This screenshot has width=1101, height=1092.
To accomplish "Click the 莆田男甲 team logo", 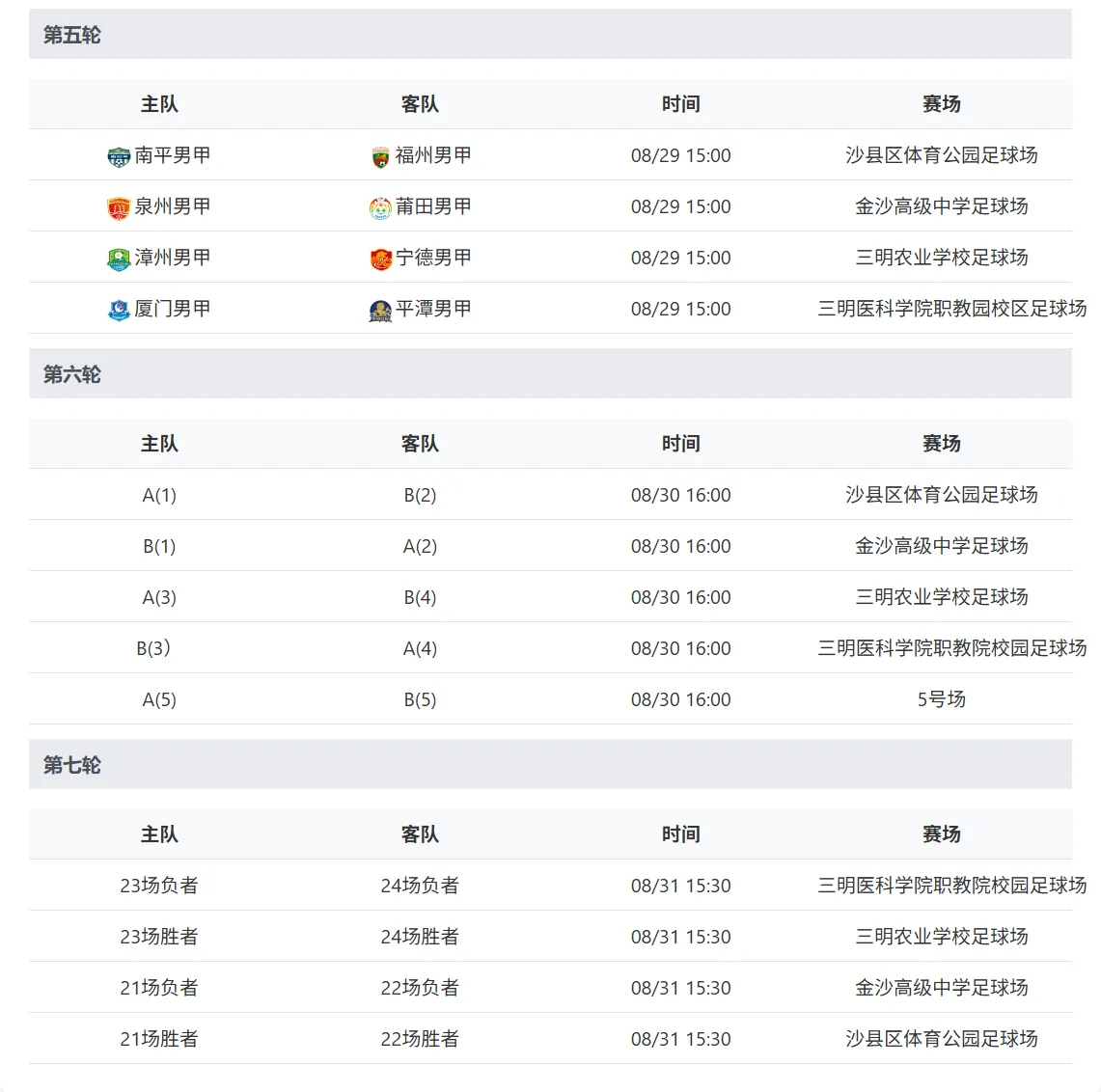I will tap(380, 207).
